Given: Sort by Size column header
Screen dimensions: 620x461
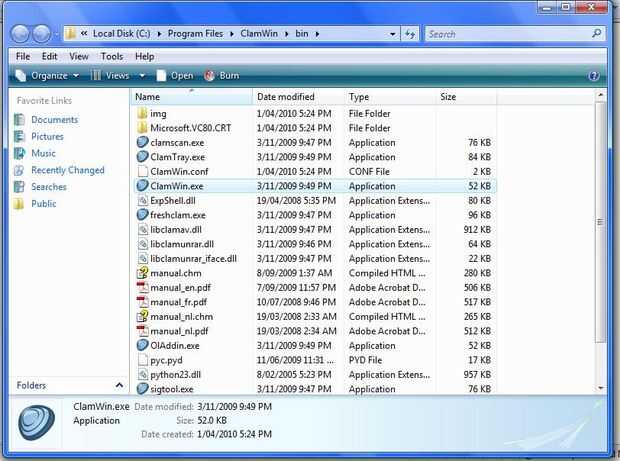Looking at the screenshot, I should pyautogui.click(x=466, y=97).
